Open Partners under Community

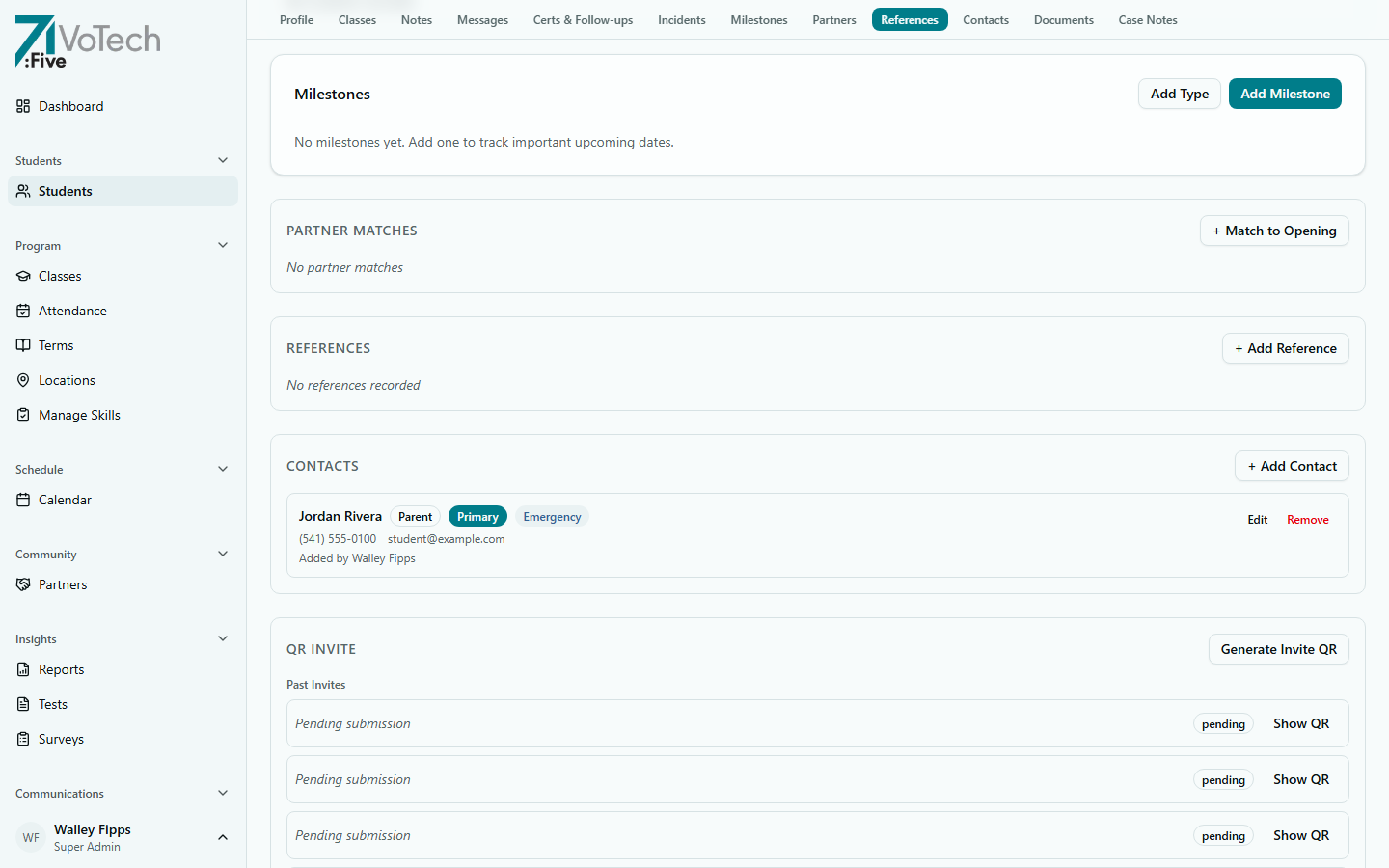(x=61, y=584)
